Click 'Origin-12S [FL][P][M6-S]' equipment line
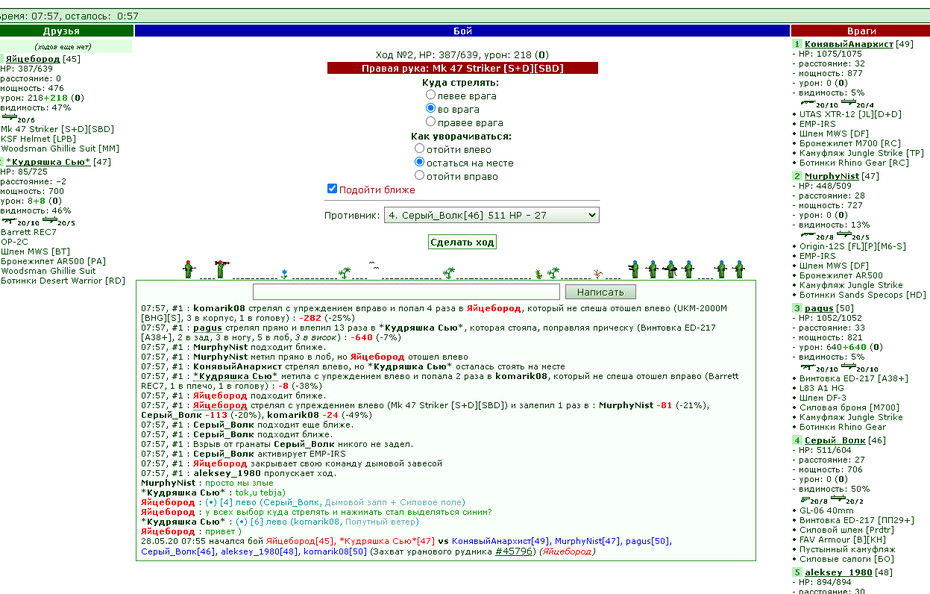 852,246
